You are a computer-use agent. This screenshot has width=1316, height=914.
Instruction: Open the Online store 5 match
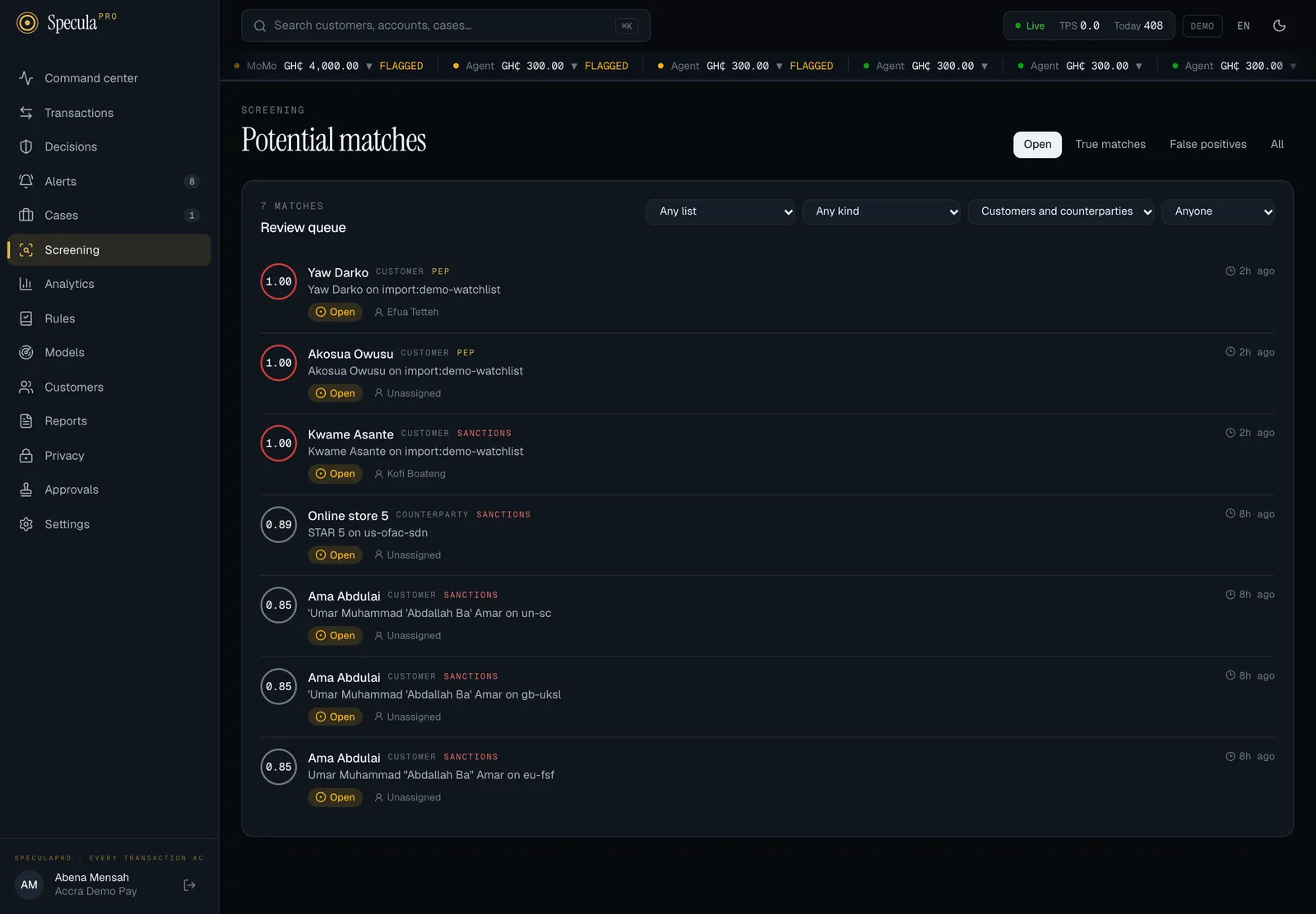767,535
